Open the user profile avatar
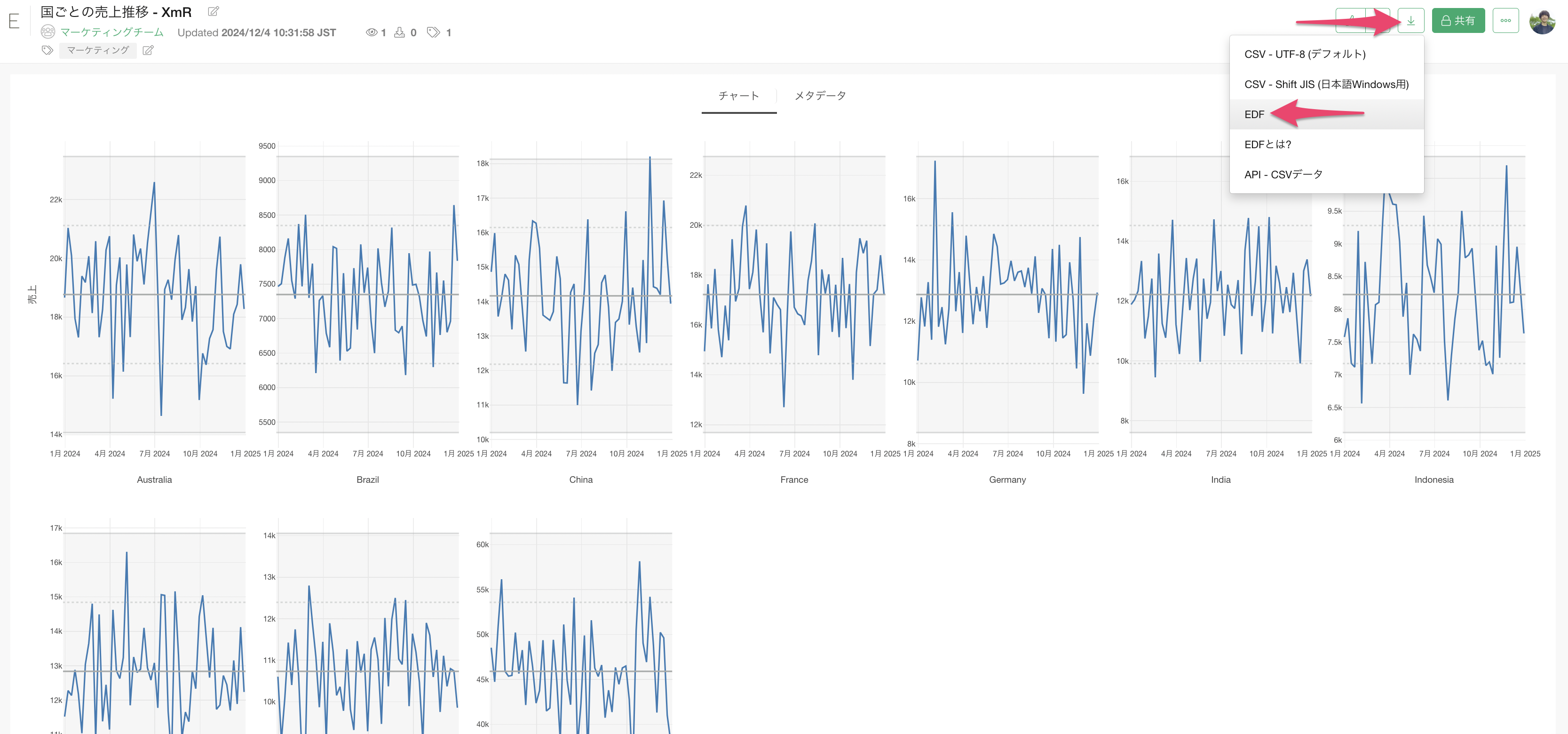 (x=1542, y=21)
